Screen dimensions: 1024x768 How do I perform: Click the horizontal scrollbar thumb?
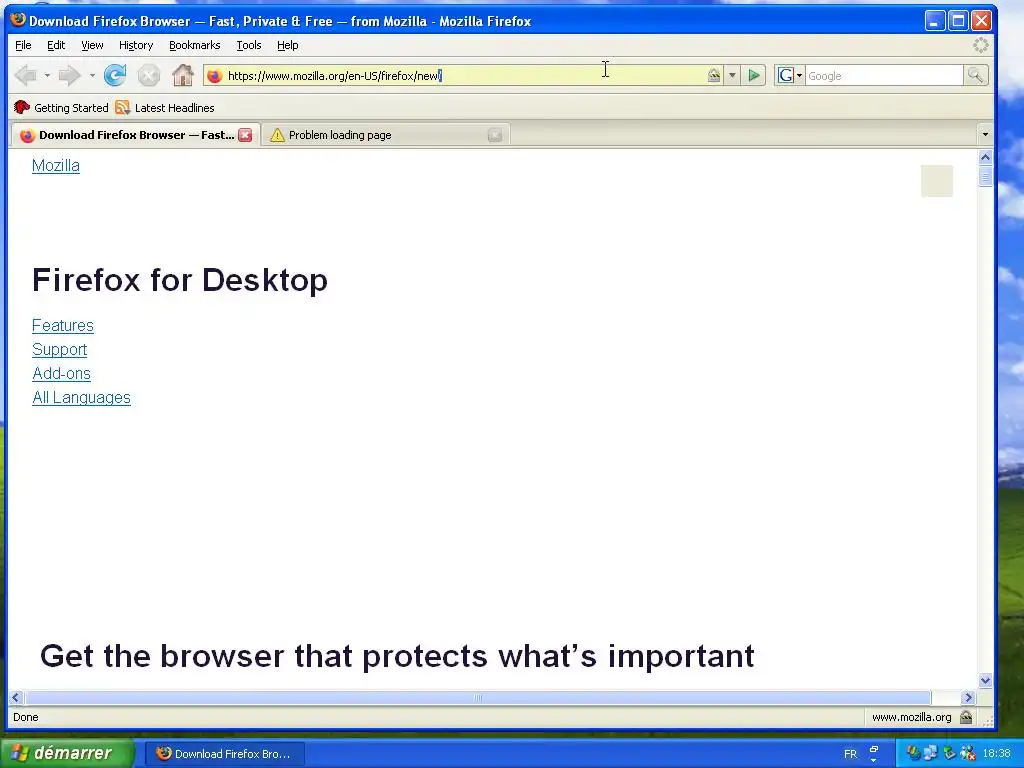click(477, 697)
